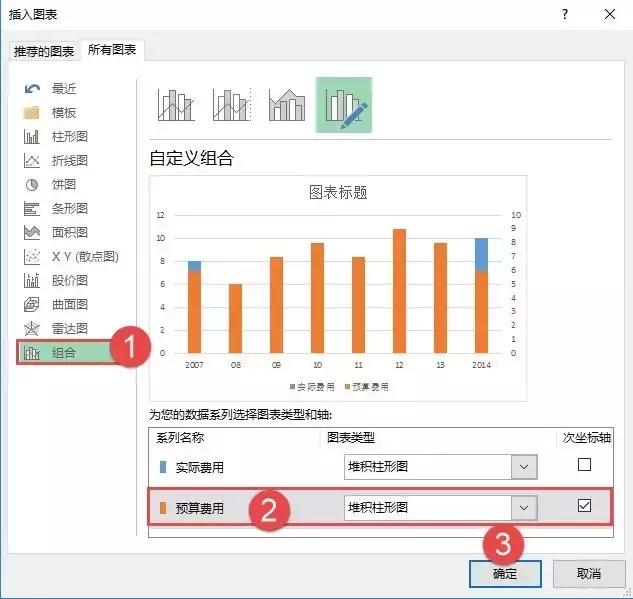
Task: Choose 组合 category label
Action: point(64,353)
